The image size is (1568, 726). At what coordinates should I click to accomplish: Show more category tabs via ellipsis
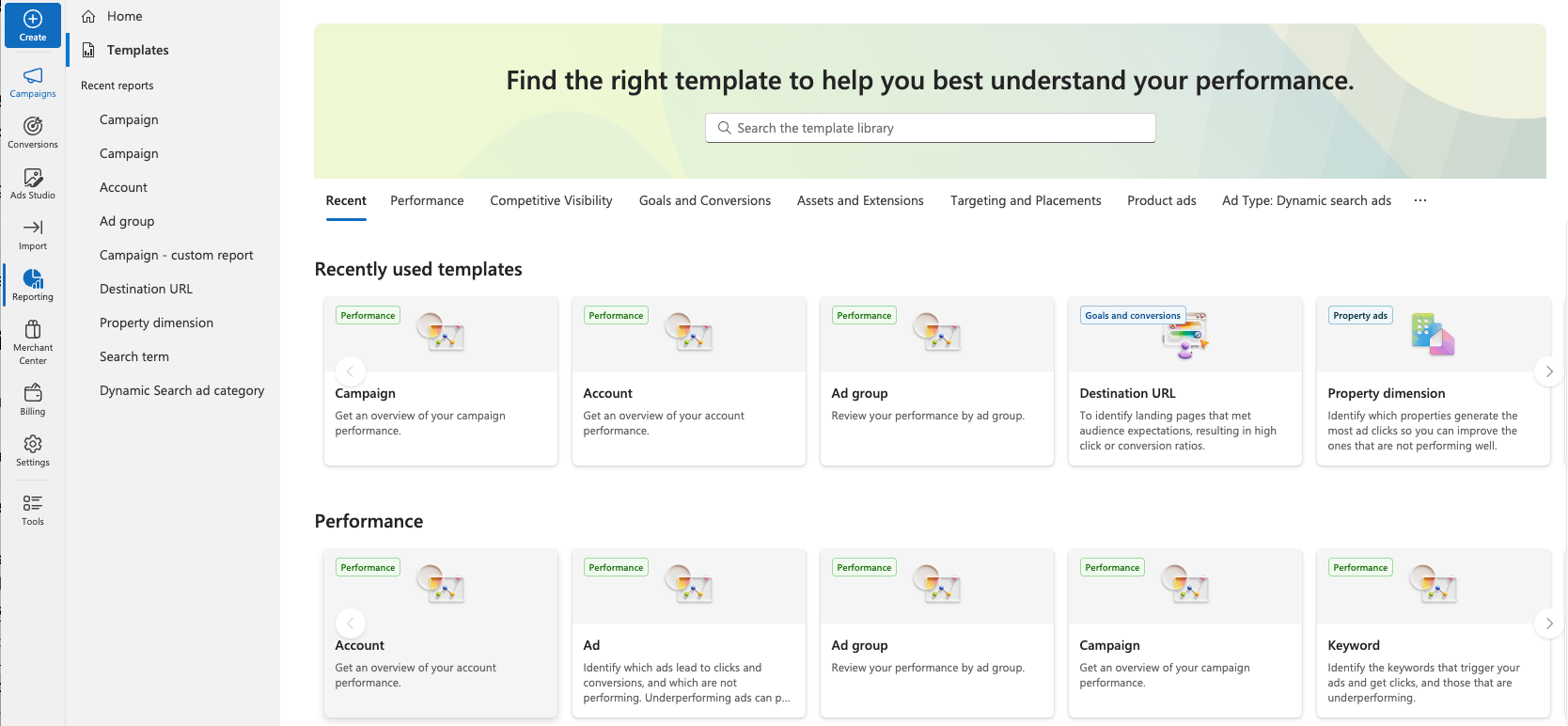(x=1419, y=200)
